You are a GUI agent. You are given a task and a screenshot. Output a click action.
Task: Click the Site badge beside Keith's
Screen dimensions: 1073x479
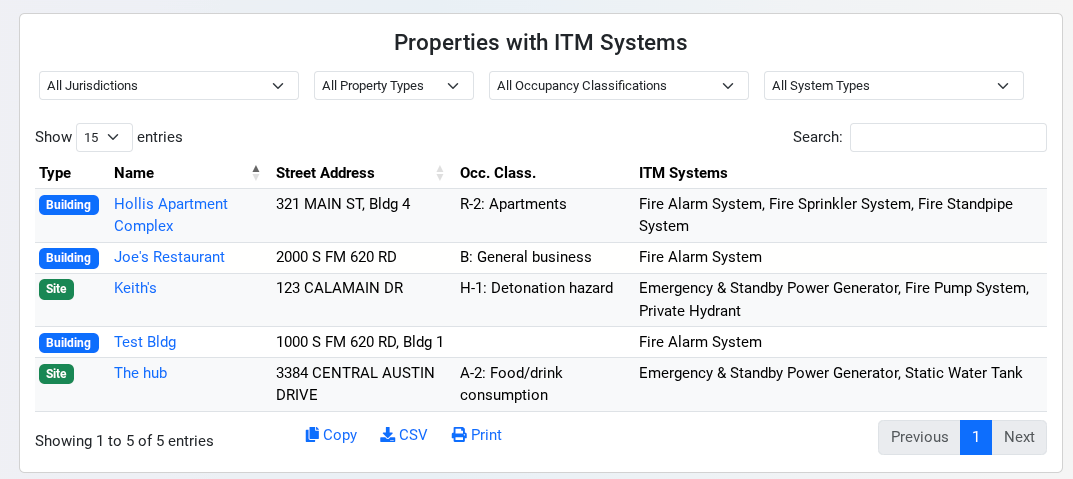57,289
